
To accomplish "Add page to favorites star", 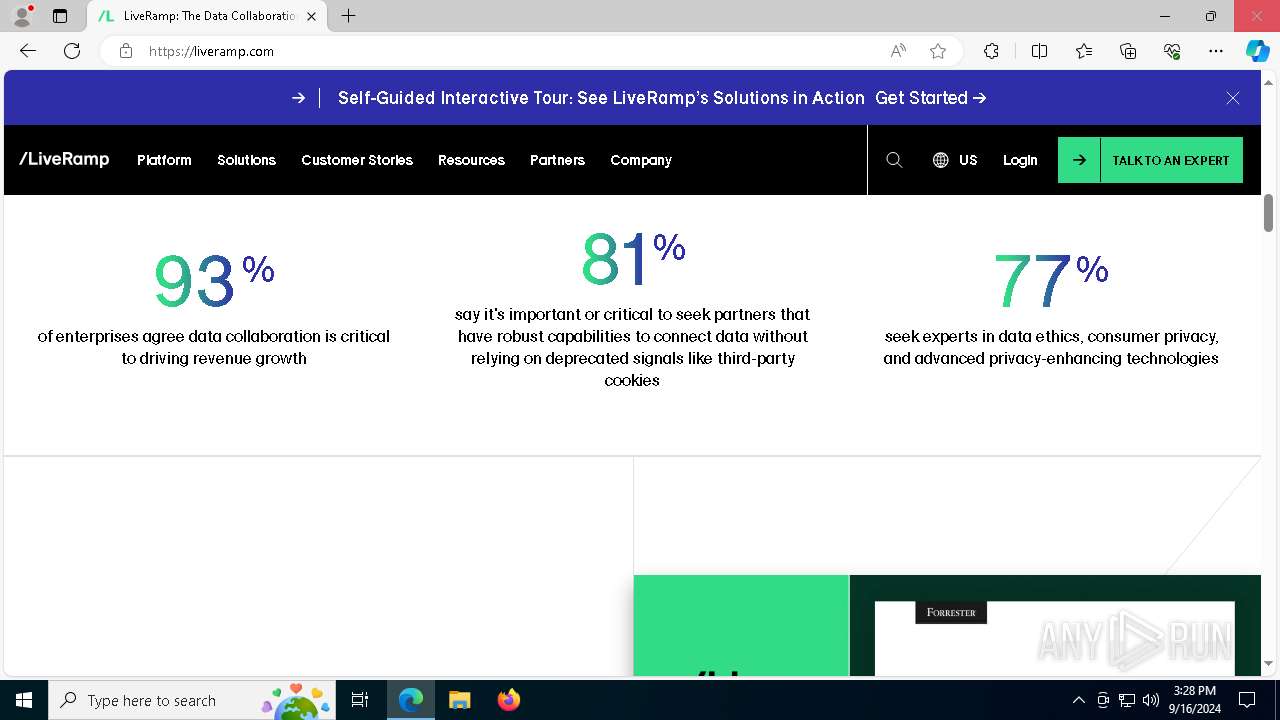I will 938,51.
